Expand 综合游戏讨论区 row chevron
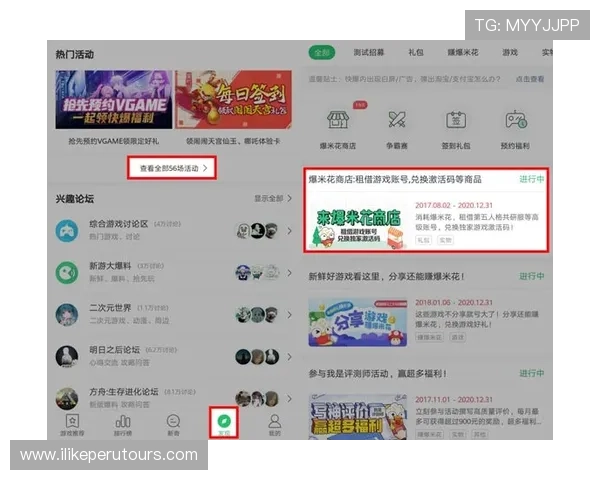The width and height of the screenshot is (600, 480). (x=289, y=231)
